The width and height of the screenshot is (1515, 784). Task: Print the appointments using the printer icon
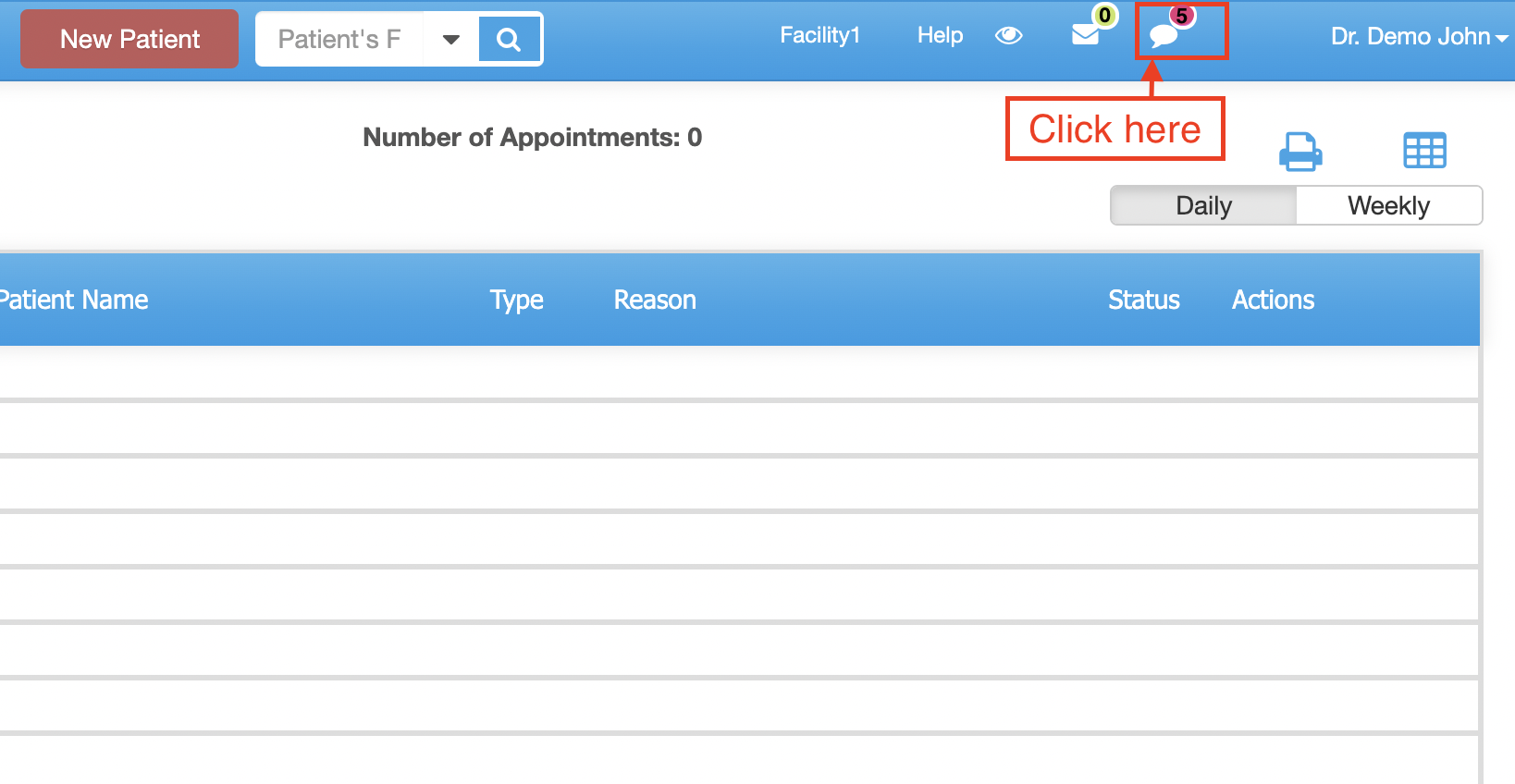[1300, 151]
